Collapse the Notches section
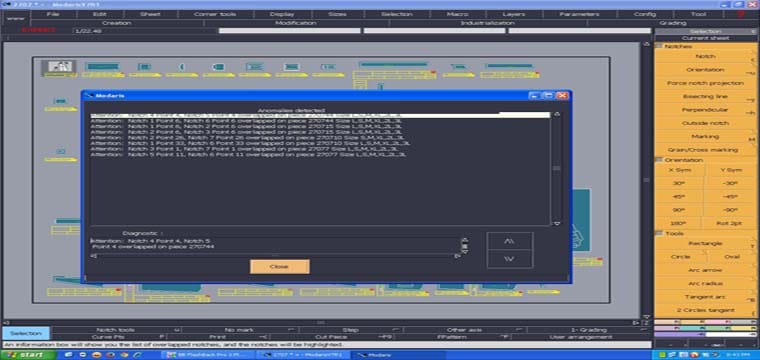Screen dimensions: 760x360 (659, 46)
